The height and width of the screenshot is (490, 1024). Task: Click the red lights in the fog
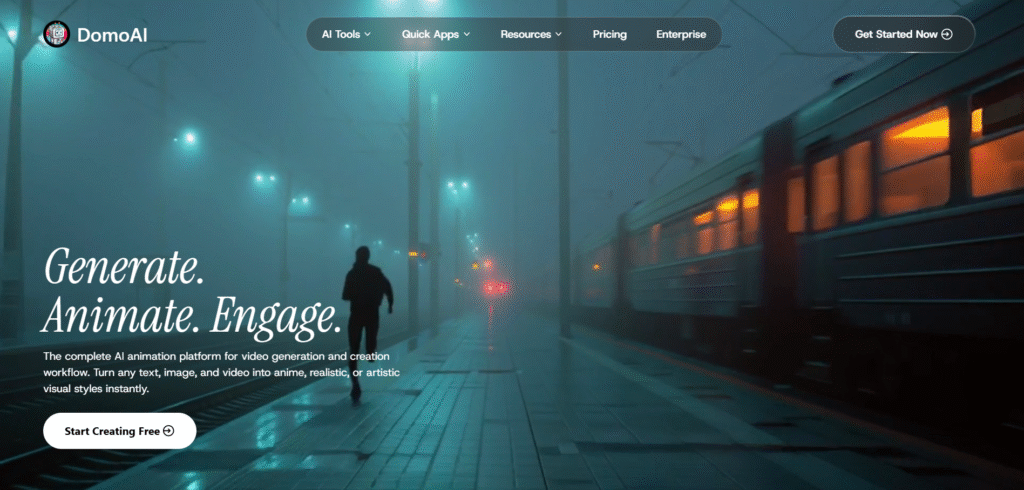click(x=493, y=287)
